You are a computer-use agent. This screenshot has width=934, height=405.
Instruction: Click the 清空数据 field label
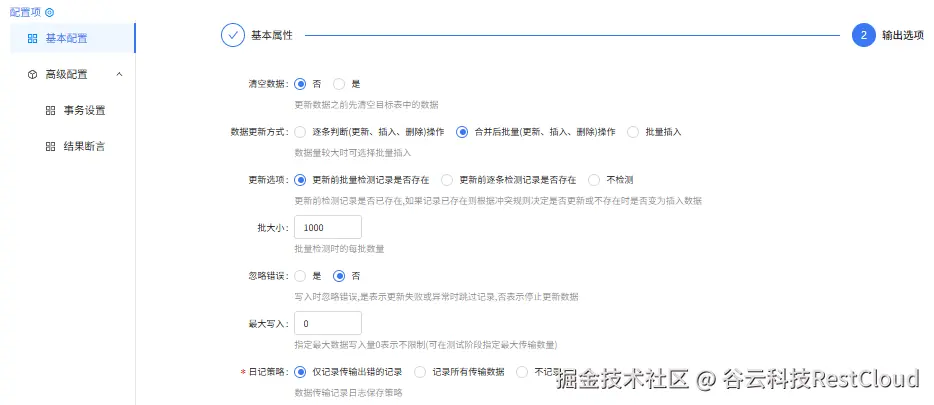[269, 84]
